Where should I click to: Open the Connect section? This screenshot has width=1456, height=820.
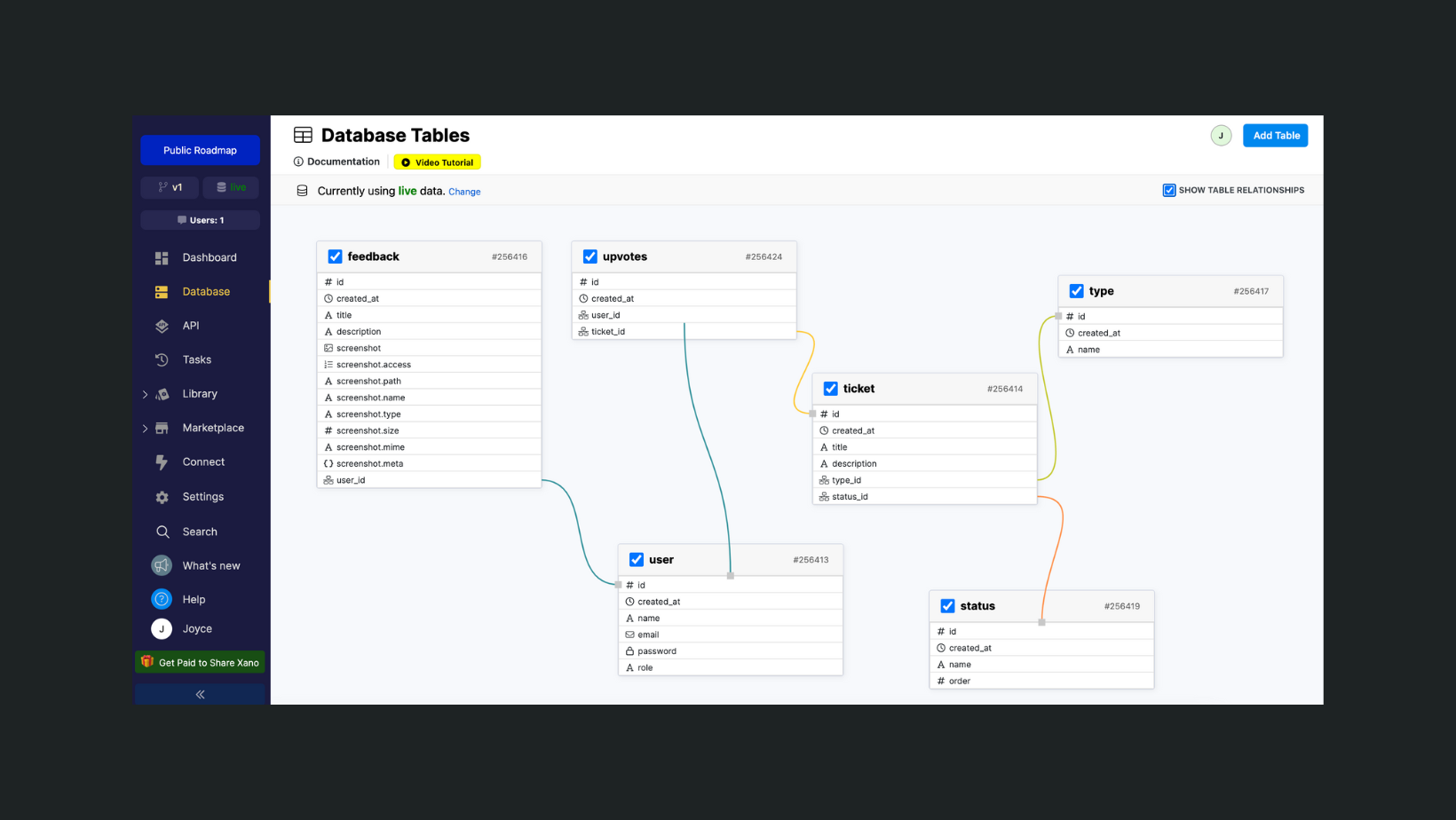click(203, 462)
